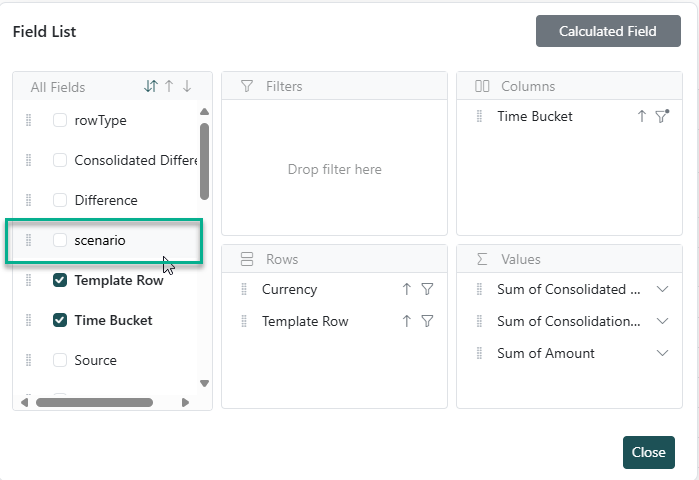Uncheck the Time Bucket field checkbox
699x480 pixels.
pos(60,321)
